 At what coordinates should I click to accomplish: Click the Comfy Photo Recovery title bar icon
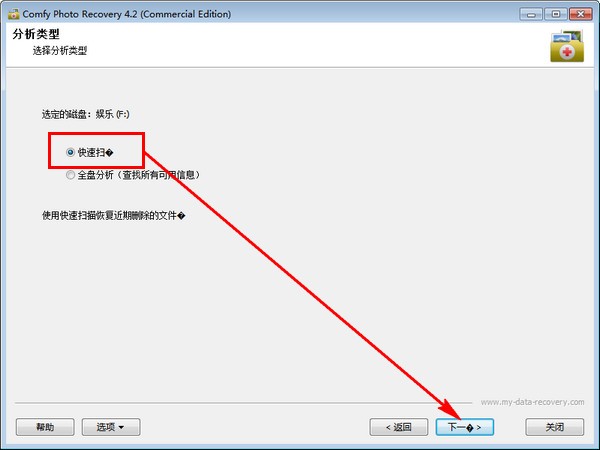pos(14,14)
